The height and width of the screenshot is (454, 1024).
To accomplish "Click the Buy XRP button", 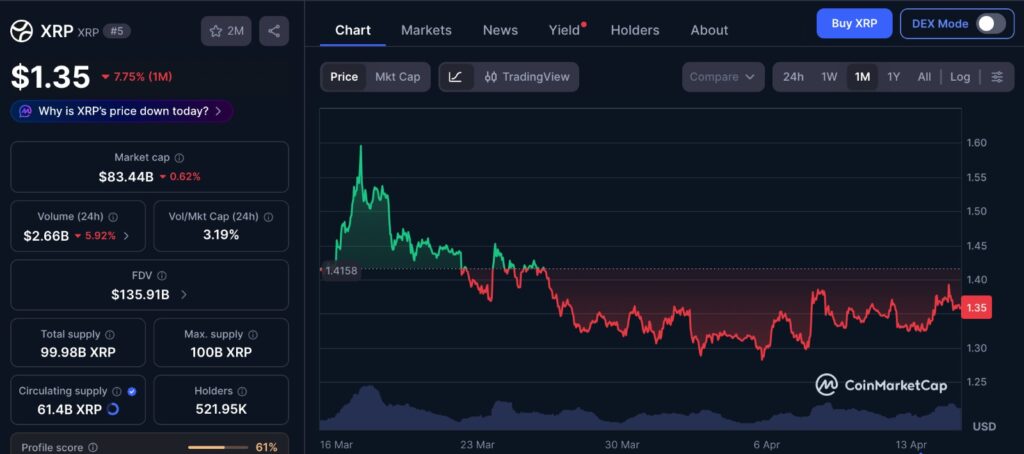I will [x=854, y=24].
